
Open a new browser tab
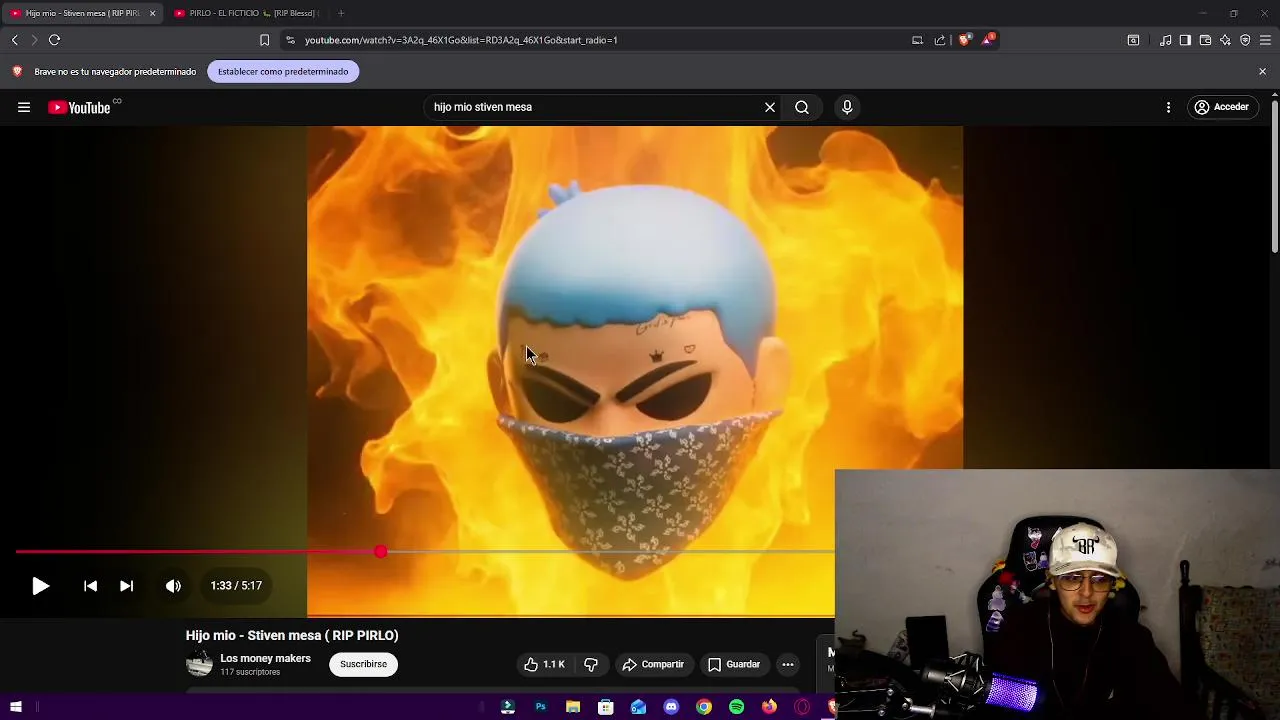point(341,13)
